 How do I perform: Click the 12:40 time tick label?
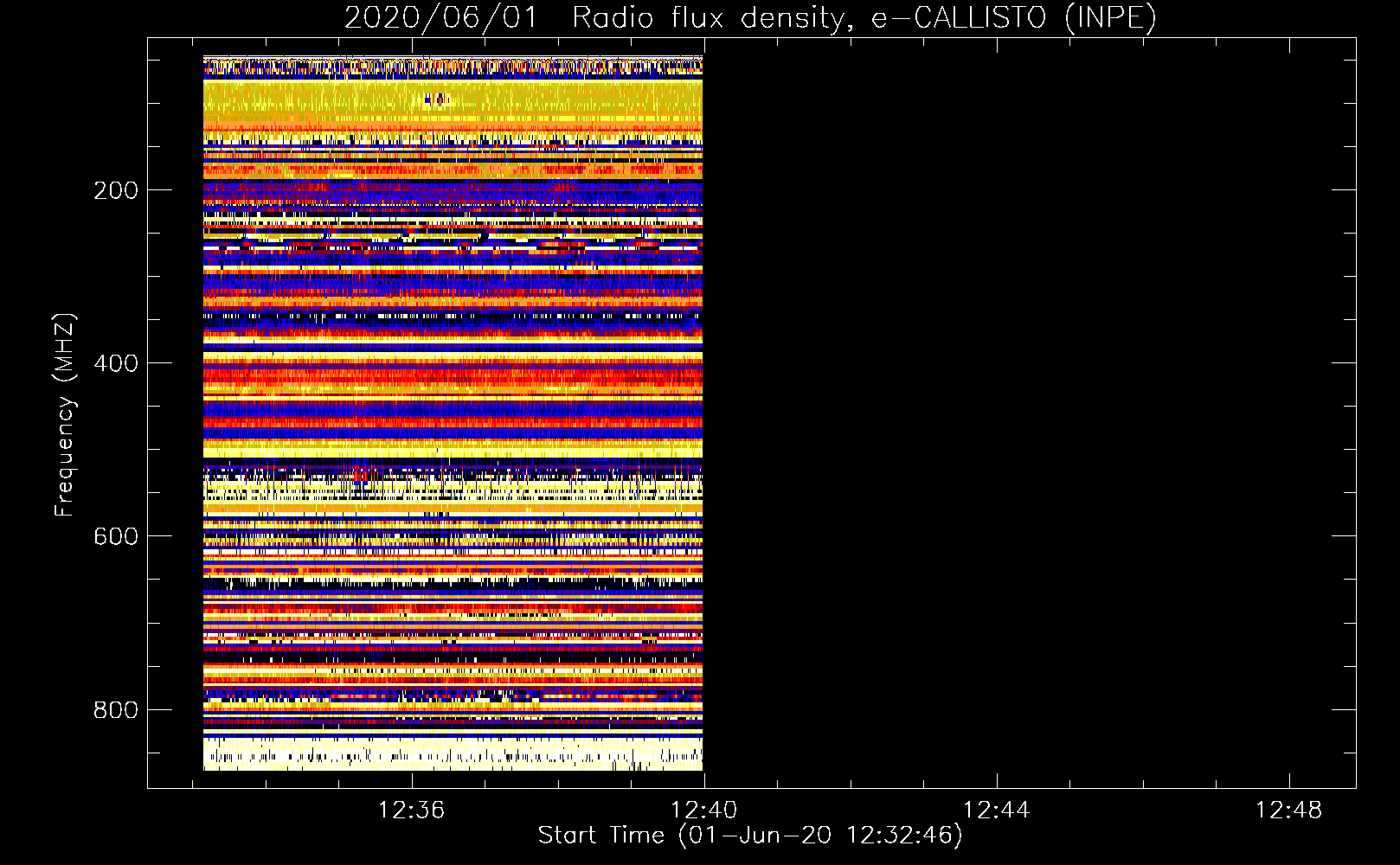(x=704, y=810)
